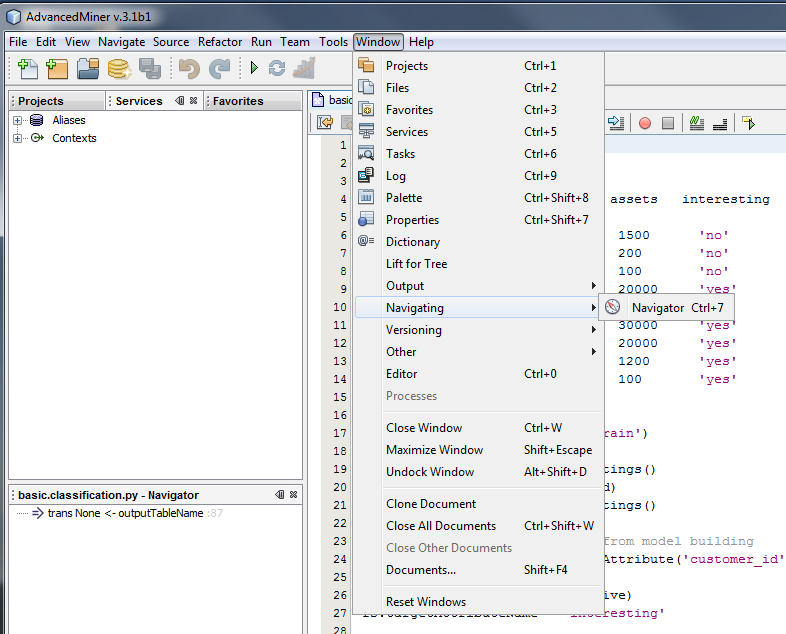This screenshot has width=786, height=634.
Task: Open the Tools menu
Action: pos(333,42)
